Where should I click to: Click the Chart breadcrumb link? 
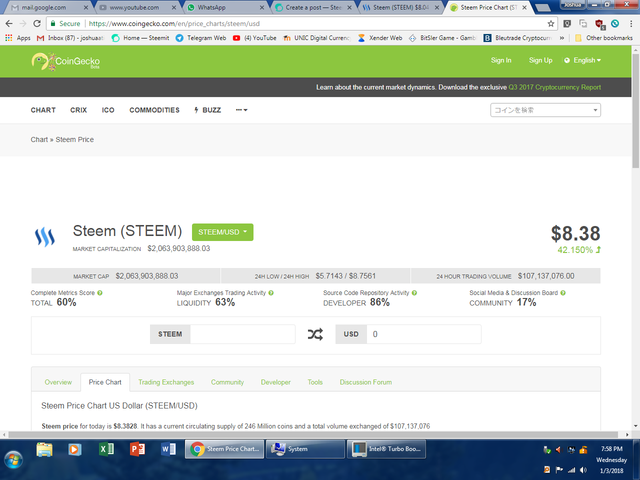[39, 140]
